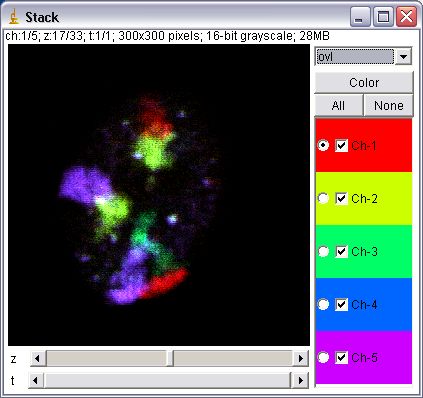Viewport: 423px width, 398px height.
Task: Click the stack image canvas
Action: (159, 195)
